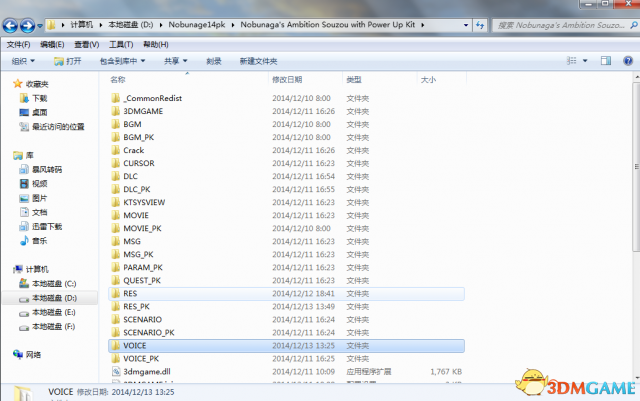Select the 3DMGAME folder icon

[x=116, y=111]
